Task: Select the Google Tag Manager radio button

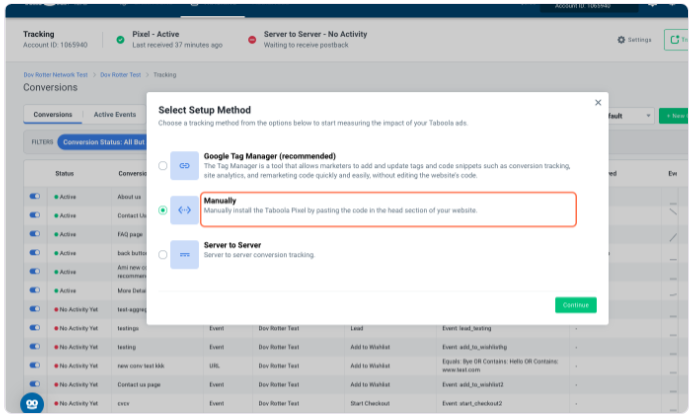Action: pyautogui.click(x=163, y=166)
